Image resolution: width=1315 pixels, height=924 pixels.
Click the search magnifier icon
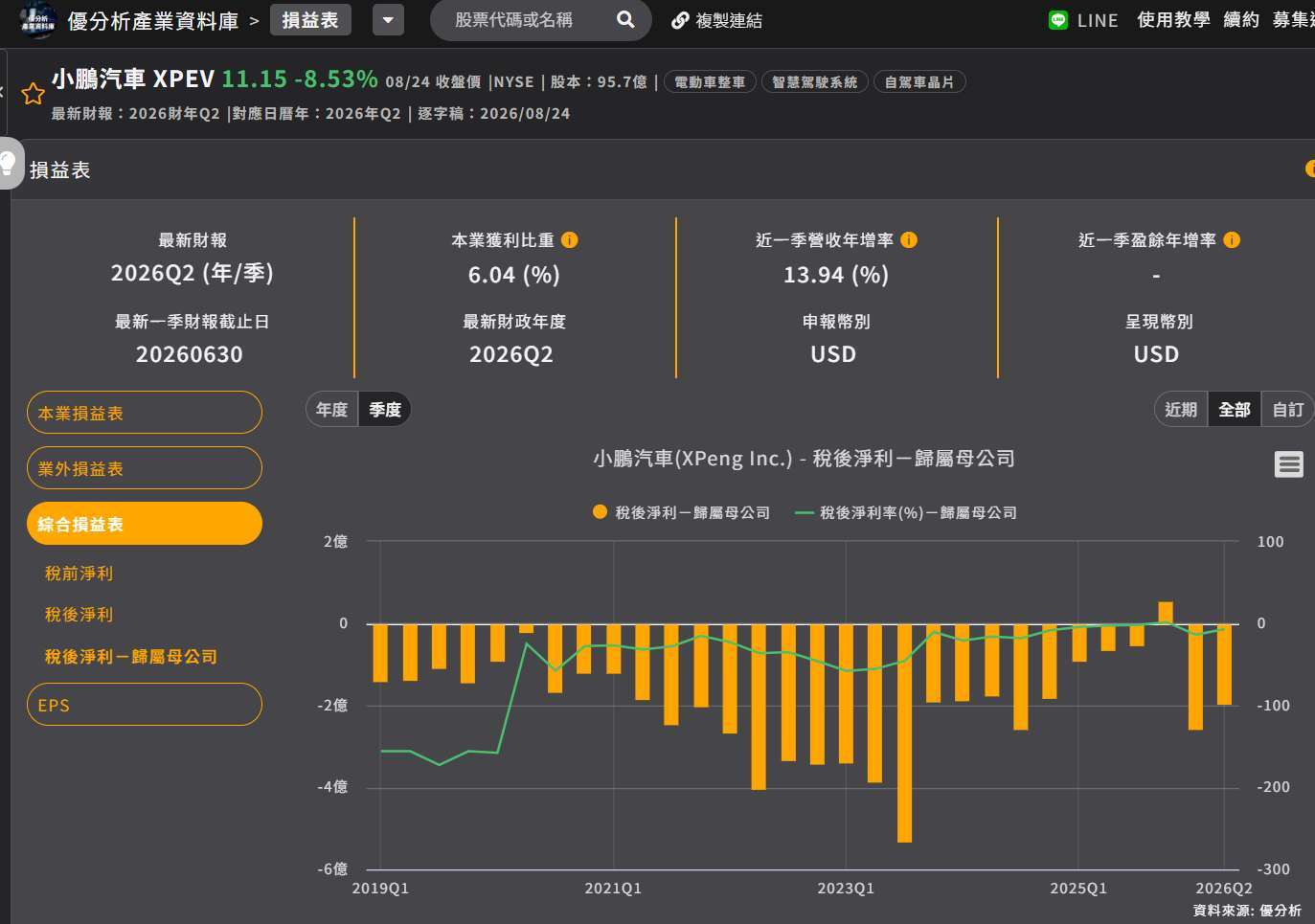pos(625,19)
